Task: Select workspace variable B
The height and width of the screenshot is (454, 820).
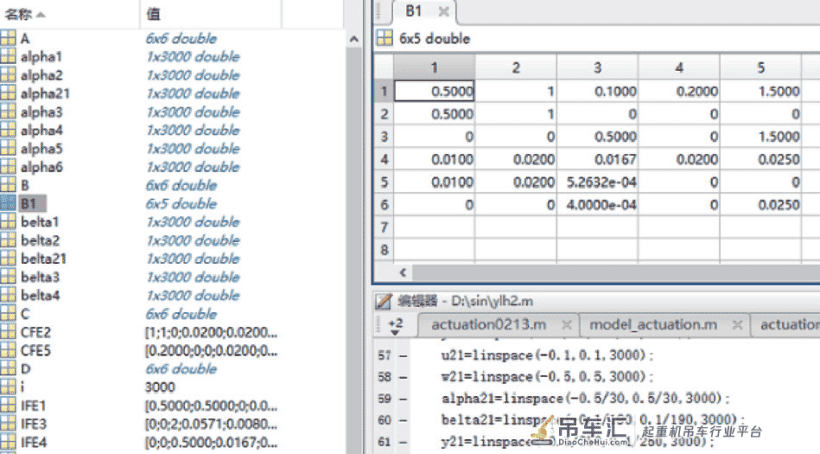Action: [x=25, y=185]
